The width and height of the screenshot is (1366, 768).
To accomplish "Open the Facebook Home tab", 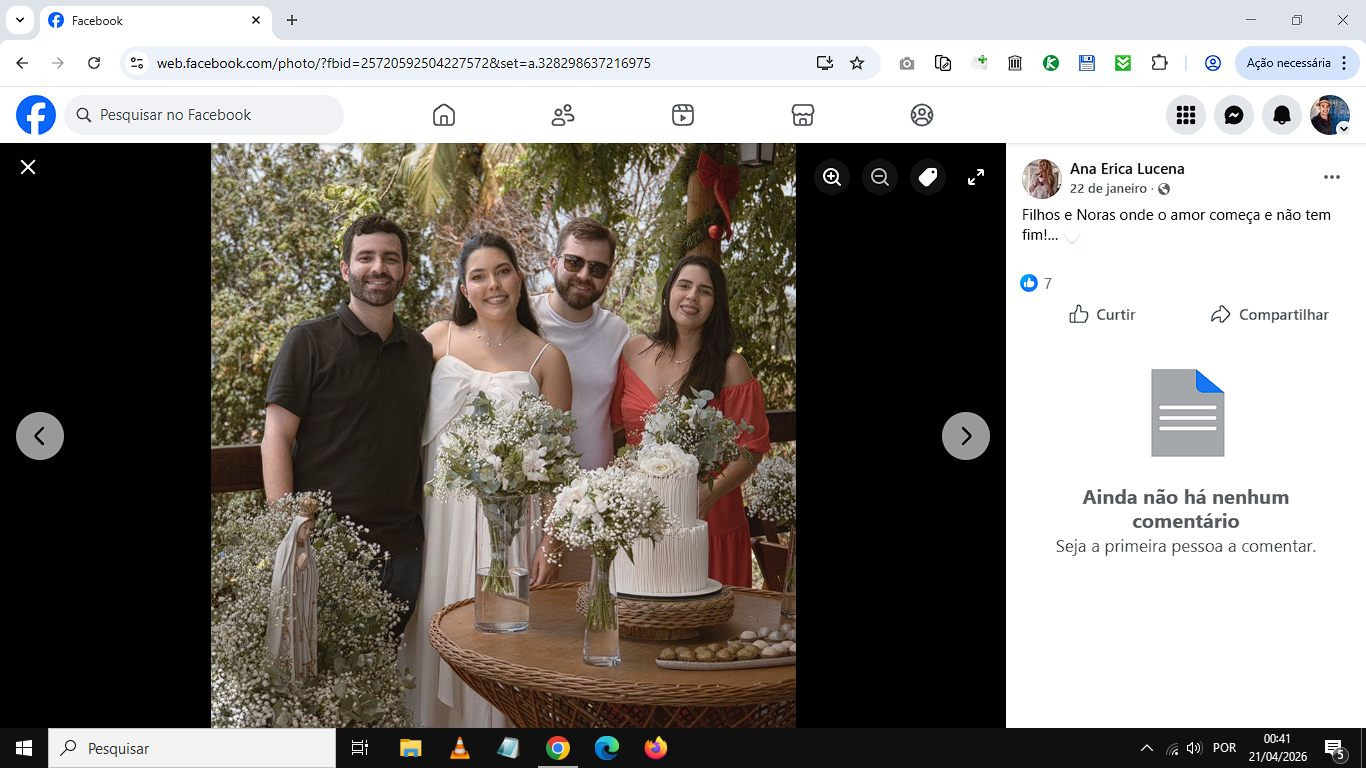I will (444, 116).
